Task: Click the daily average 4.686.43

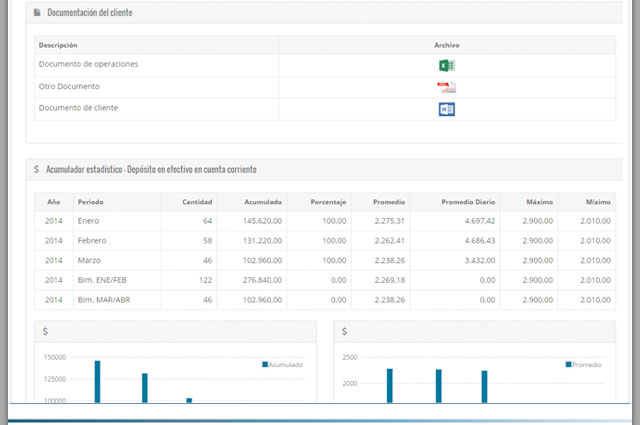Action: pyautogui.click(x=480, y=240)
